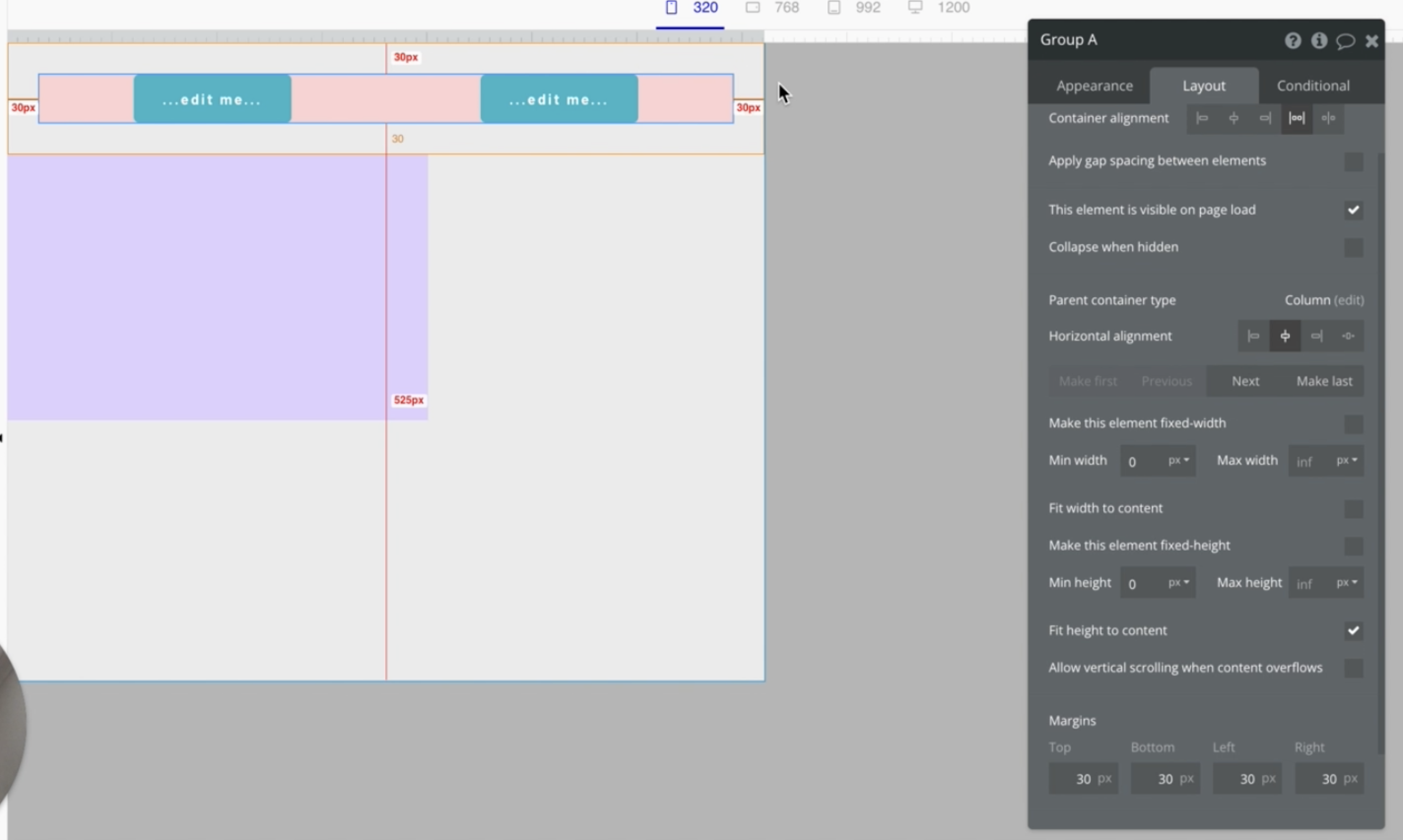
Task: Open Min width px unit dropdown
Action: click(x=1179, y=460)
